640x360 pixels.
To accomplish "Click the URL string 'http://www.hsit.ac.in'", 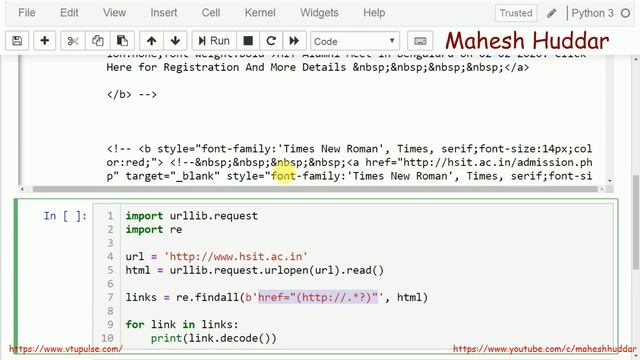I will (236, 256).
